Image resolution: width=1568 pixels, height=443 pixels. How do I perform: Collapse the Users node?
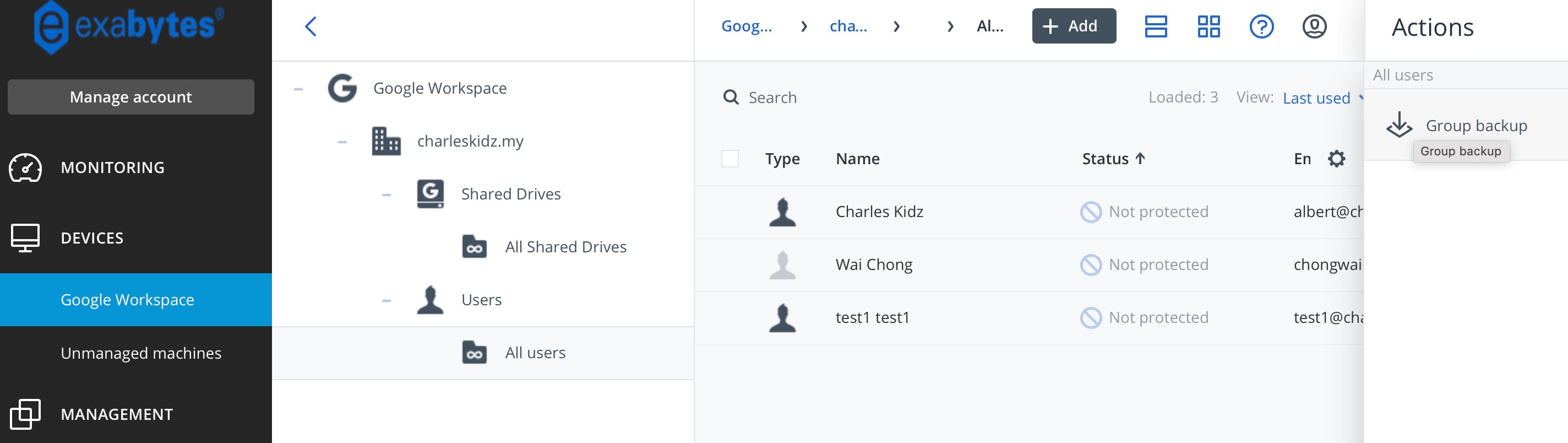(x=386, y=301)
